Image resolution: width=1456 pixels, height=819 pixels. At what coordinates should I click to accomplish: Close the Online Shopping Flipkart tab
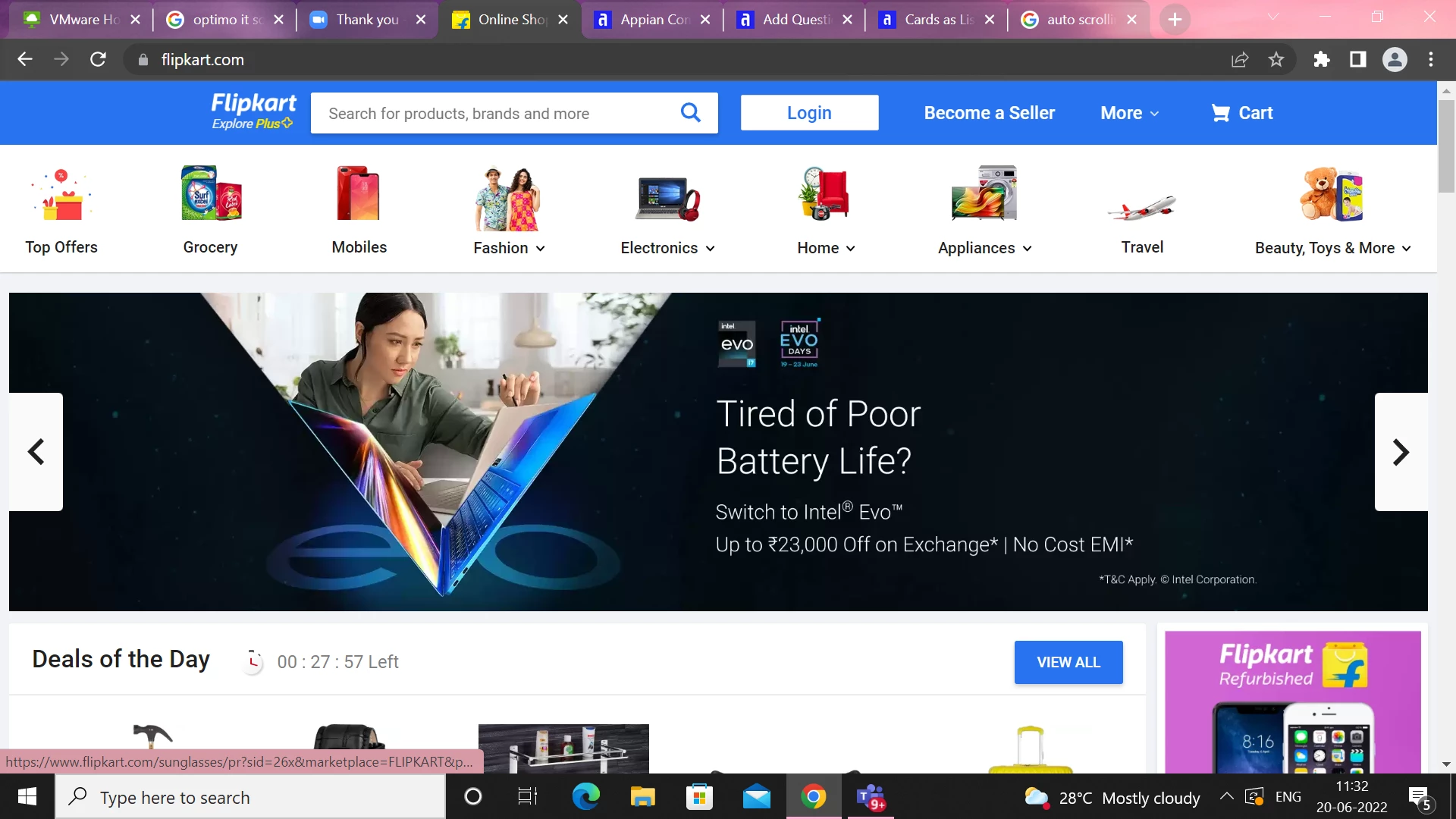click(x=563, y=20)
